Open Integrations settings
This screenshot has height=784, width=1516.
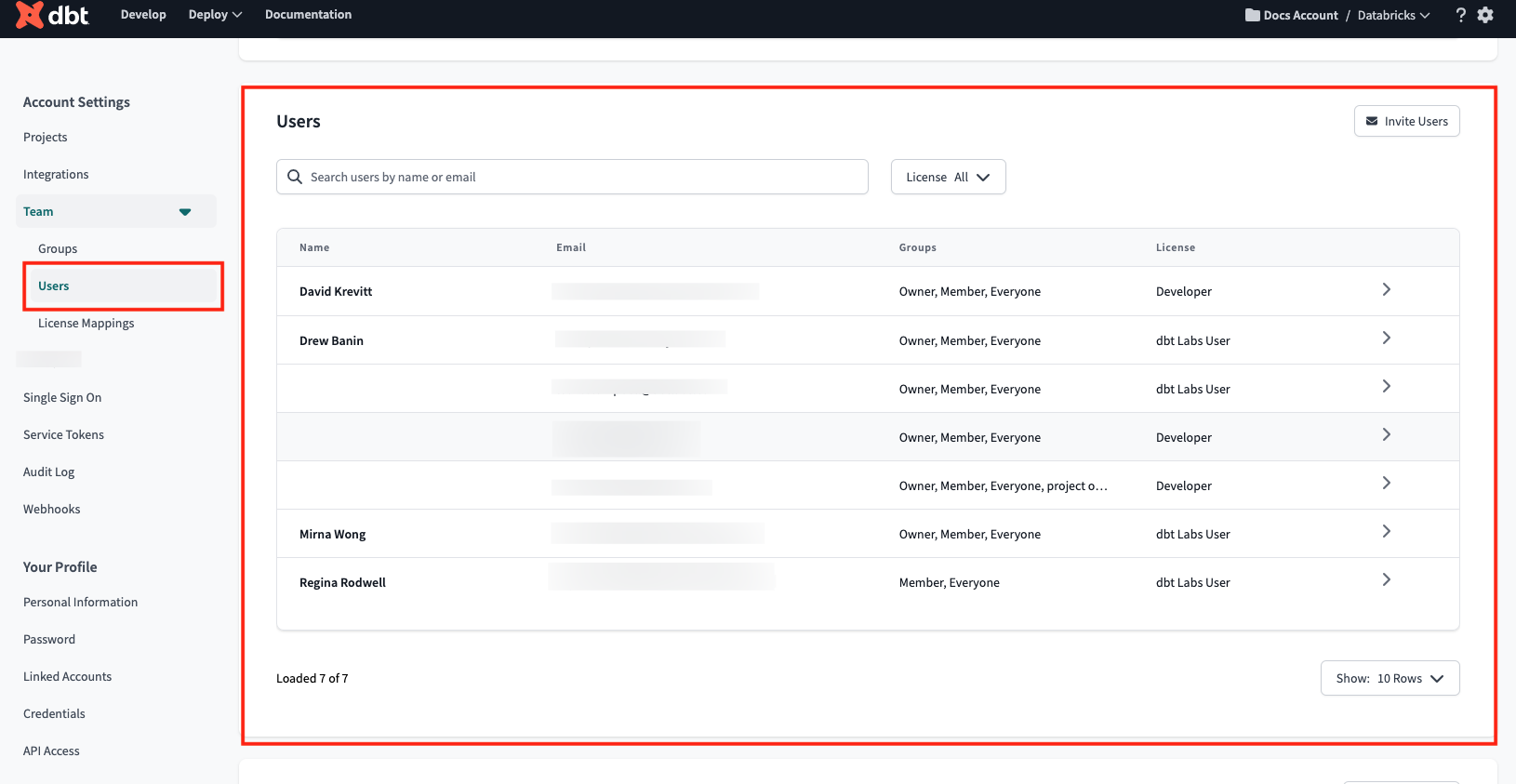click(x=56, y=174)
